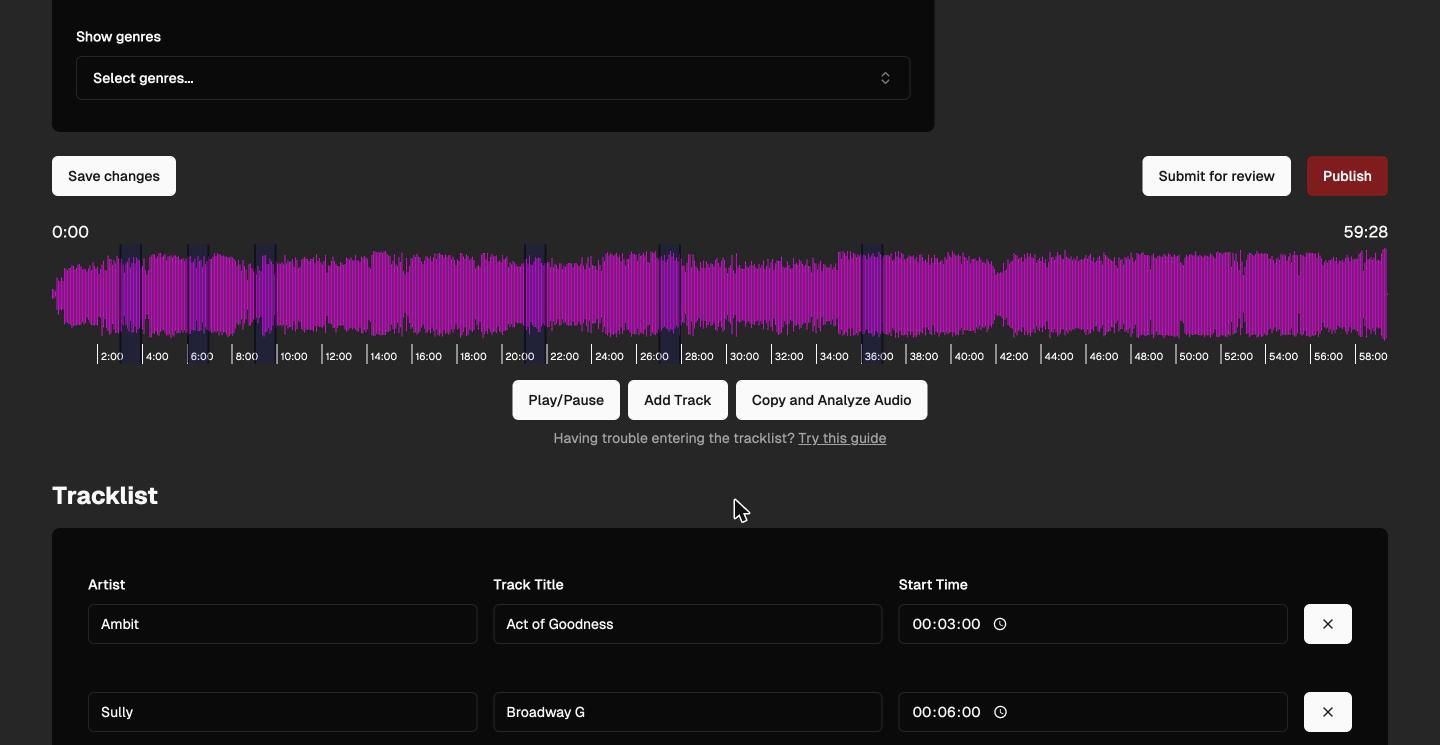Viewport: 1440px width, 745px height.
Task: Click Add Track button
Action: tap(678, 400)
